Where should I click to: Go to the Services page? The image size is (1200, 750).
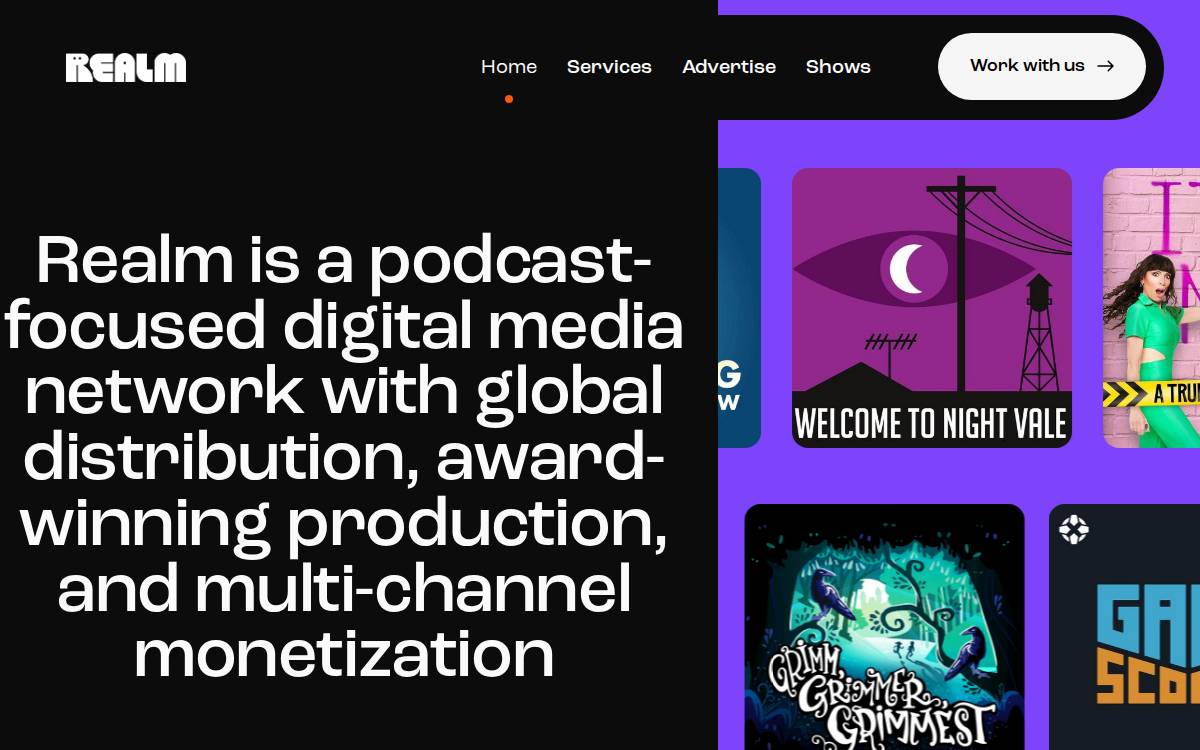tap(609, 67)
